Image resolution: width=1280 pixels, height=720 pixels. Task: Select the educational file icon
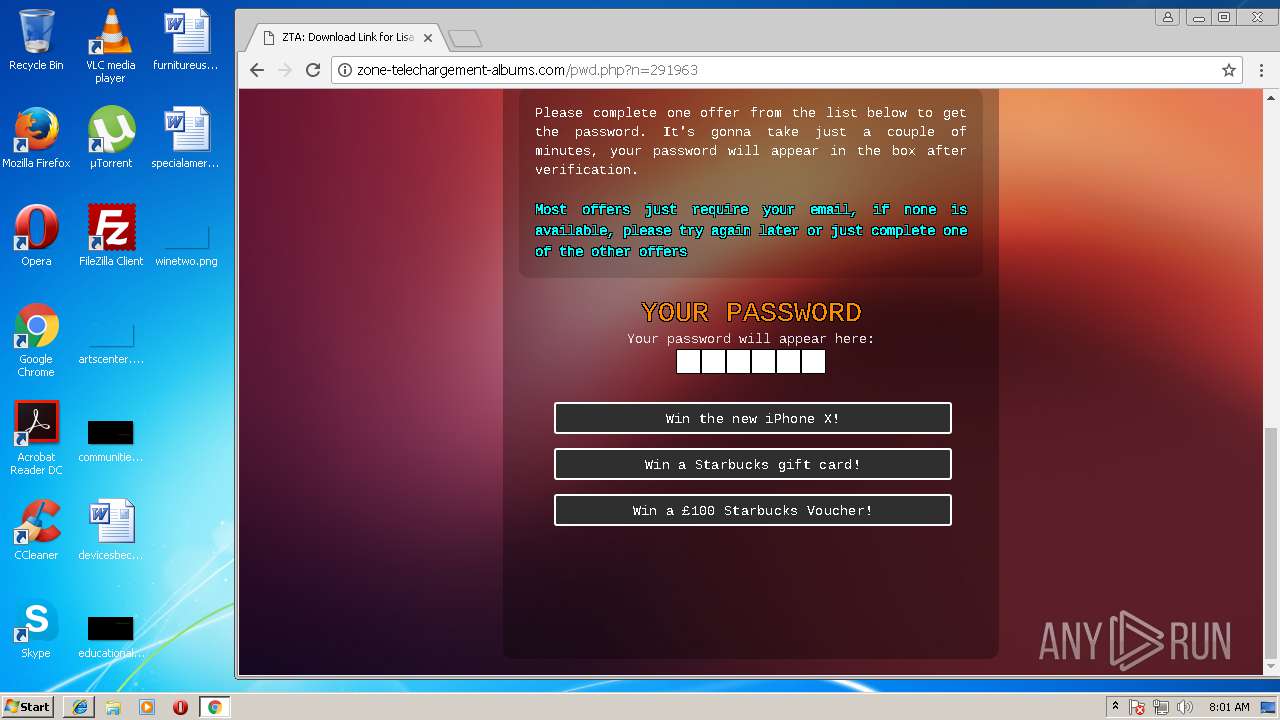click(x=111, y=637)
